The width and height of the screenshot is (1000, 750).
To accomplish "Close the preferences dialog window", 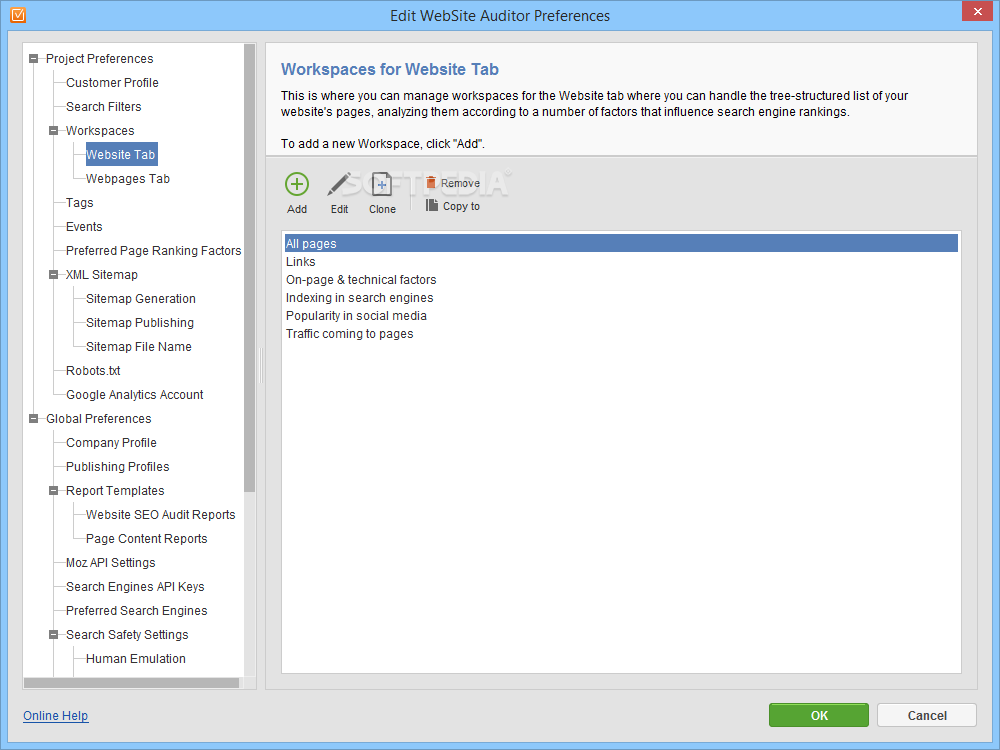I will pos(978,11).
